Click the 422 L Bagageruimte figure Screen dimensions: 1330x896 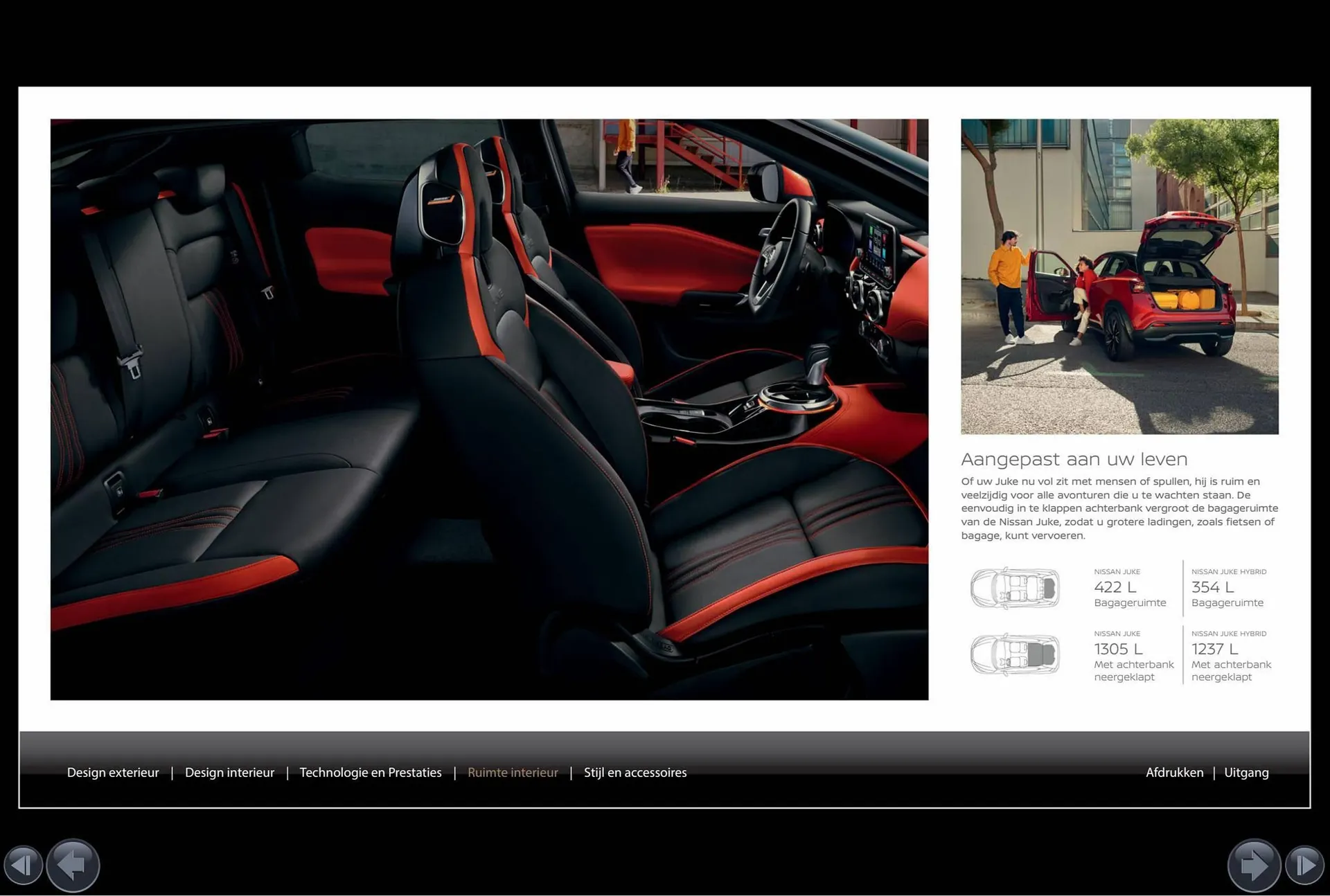(x=1115, y=587)
